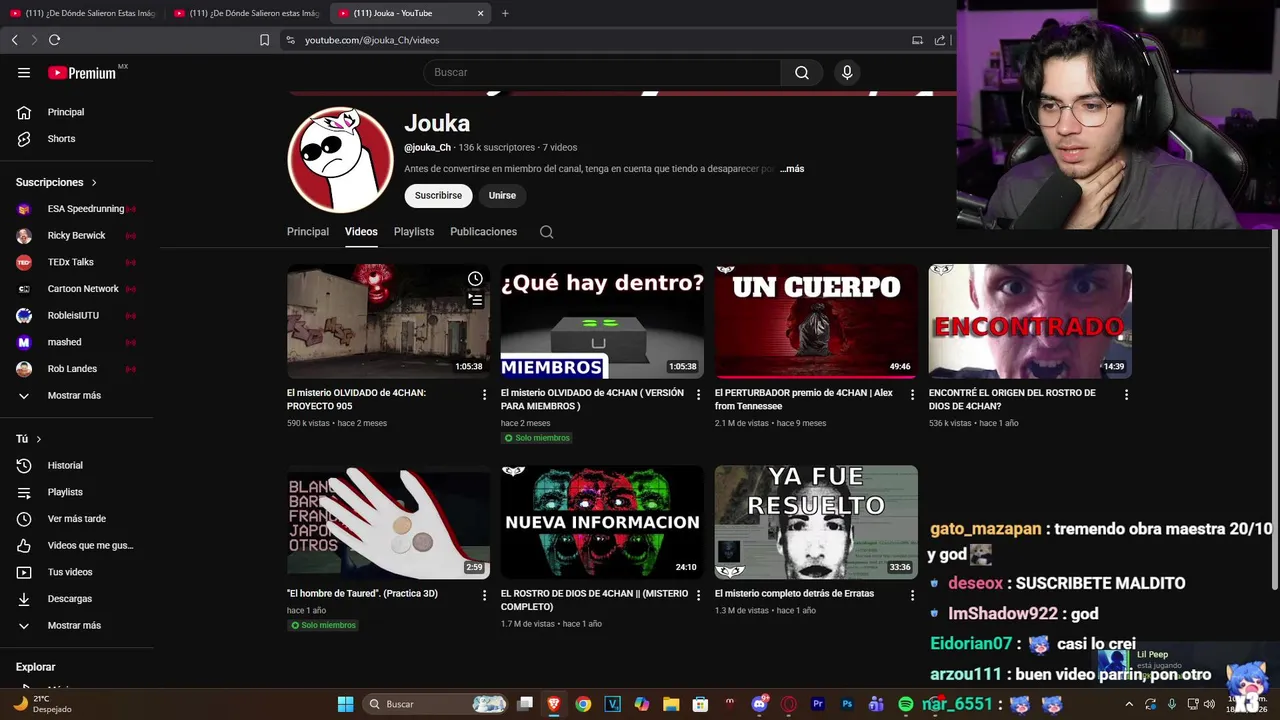1280x720 pixels.
Task: Expand Suscripciones section arrow
Action: (94, 183)
